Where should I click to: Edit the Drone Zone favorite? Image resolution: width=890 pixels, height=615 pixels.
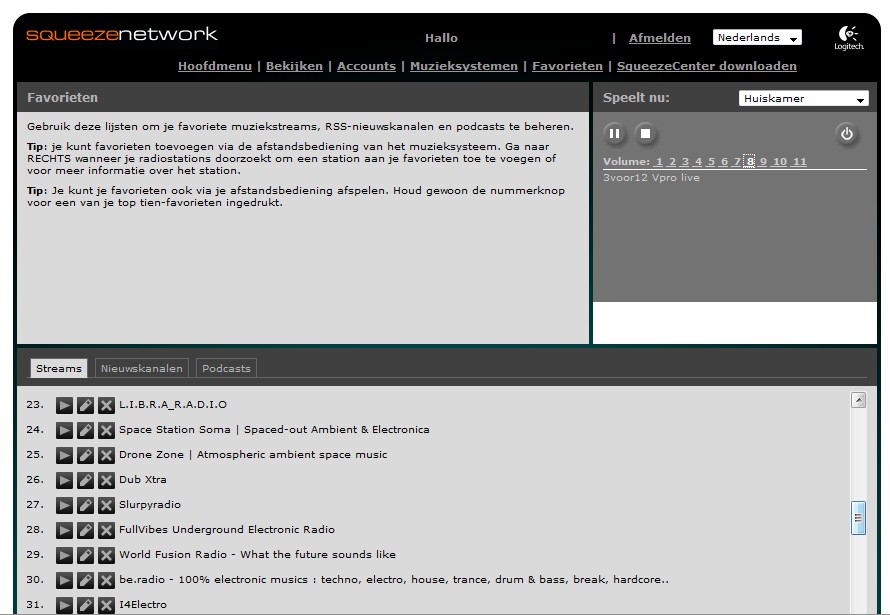85,455
